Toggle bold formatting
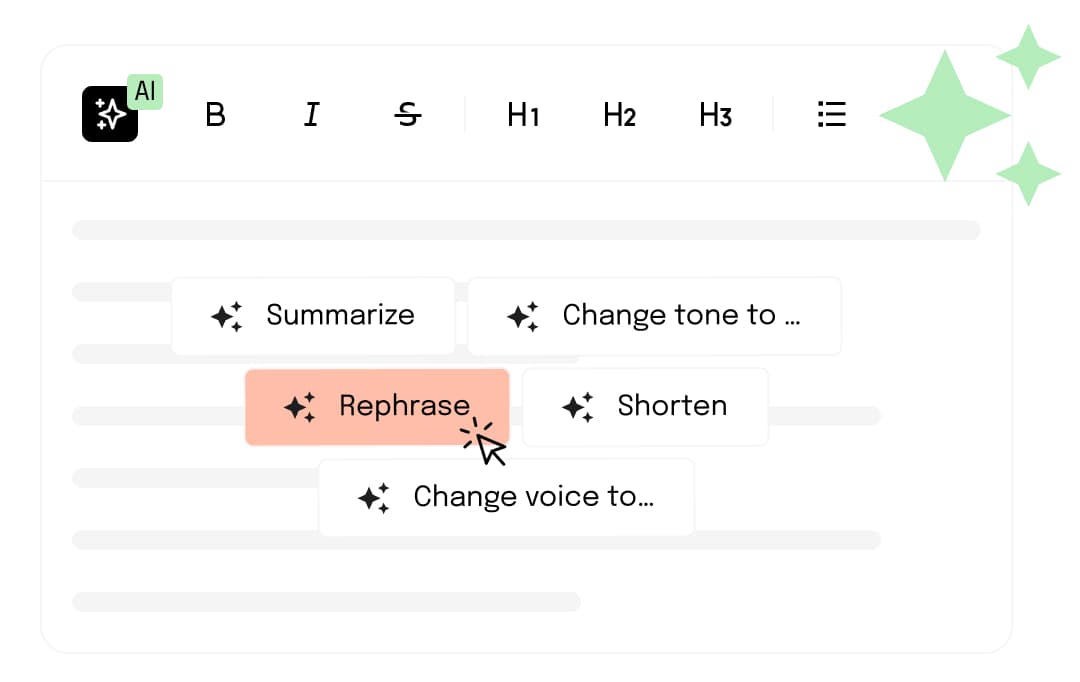 pyautogui.click(x=215, y=115)
